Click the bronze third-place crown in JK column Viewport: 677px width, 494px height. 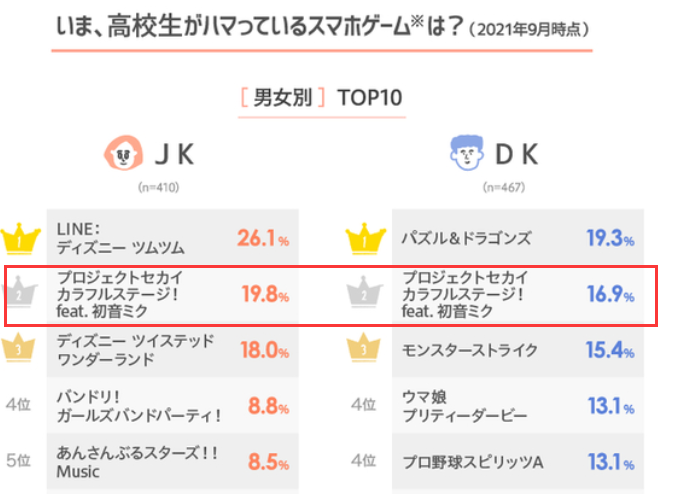pos(19,348)
